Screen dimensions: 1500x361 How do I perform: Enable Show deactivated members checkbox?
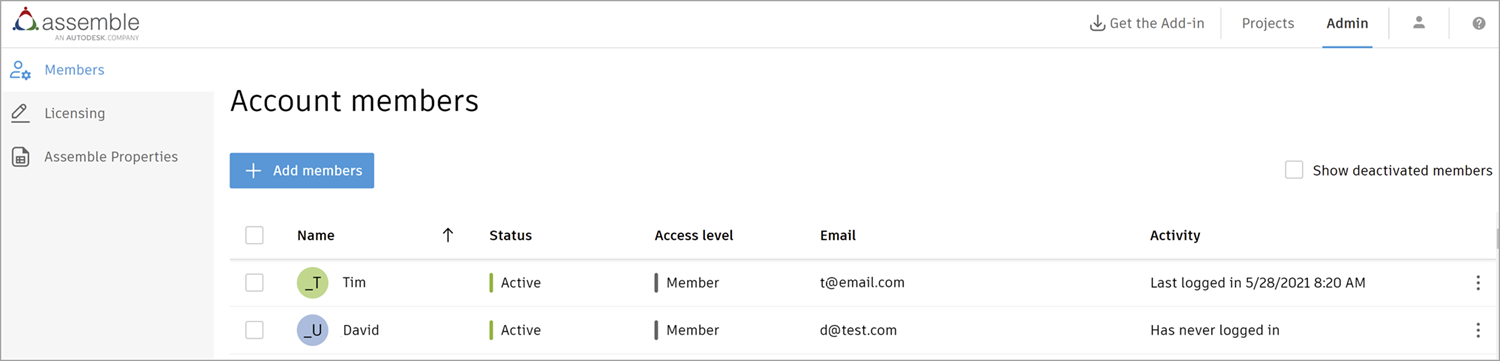pyautogui.click(x=1294, y=170)
